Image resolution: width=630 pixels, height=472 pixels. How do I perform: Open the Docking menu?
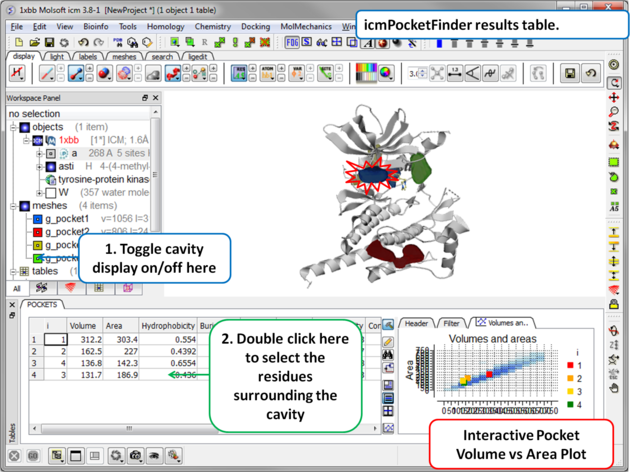255,27
